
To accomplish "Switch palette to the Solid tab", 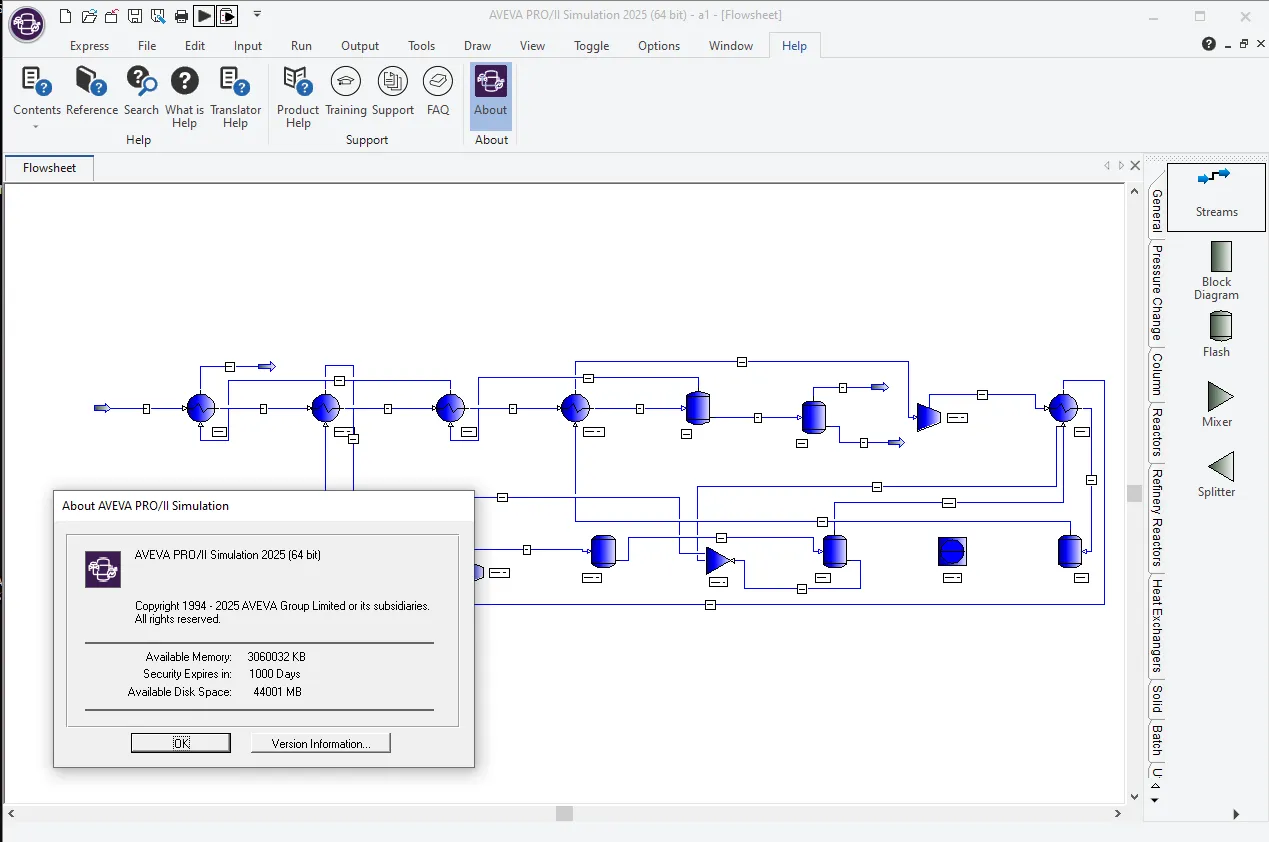I will pyautogui.click(x=1157, y=699).
